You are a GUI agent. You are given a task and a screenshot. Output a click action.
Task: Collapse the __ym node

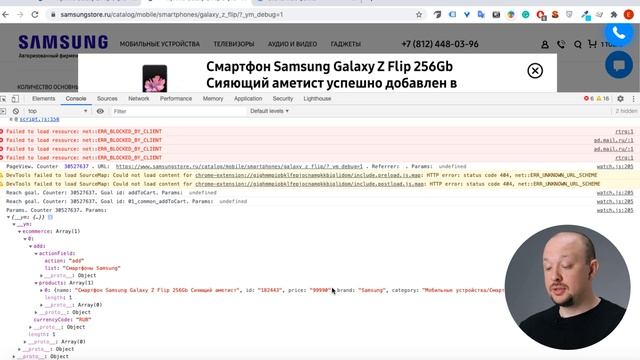click(14, 224)
